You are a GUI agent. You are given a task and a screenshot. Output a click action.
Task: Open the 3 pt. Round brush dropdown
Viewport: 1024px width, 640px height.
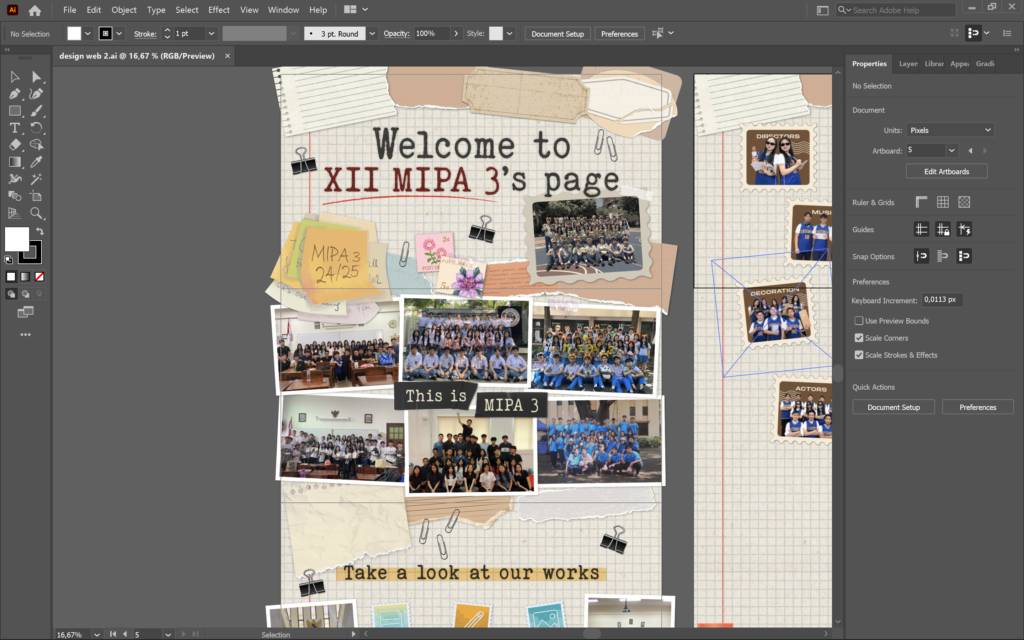tap(372, 33)
